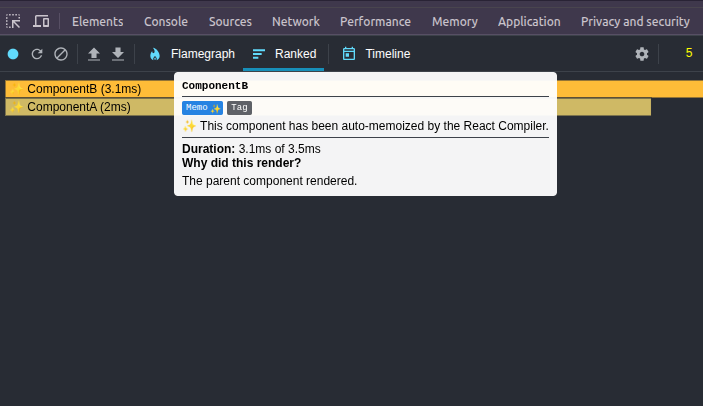Viewport: 703px width, 406px height.
Task: Save the profile with the download icon
Action: click(118, 54)
